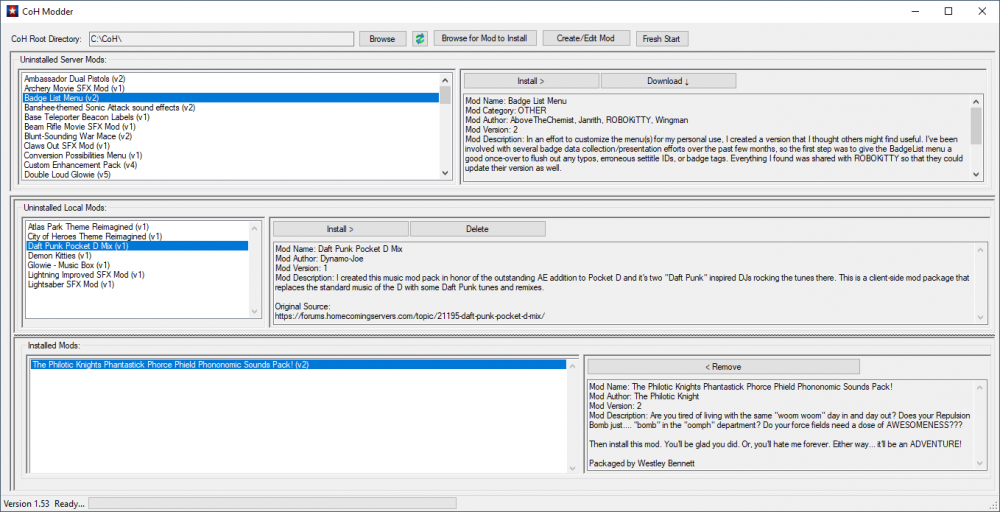Maximize the CoH Modder window

(948, 11)
